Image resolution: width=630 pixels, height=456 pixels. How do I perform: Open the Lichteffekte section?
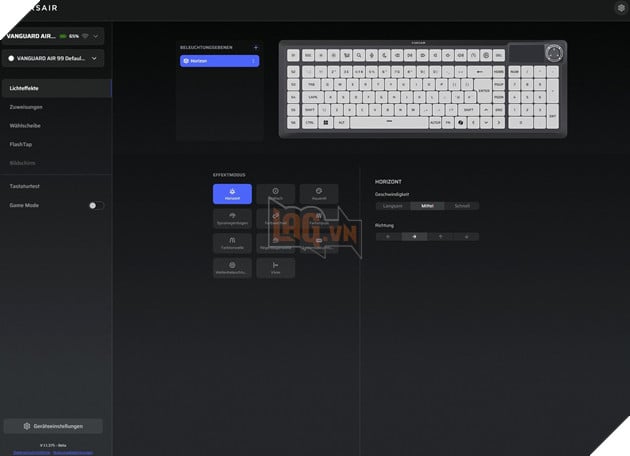point(56,88)
